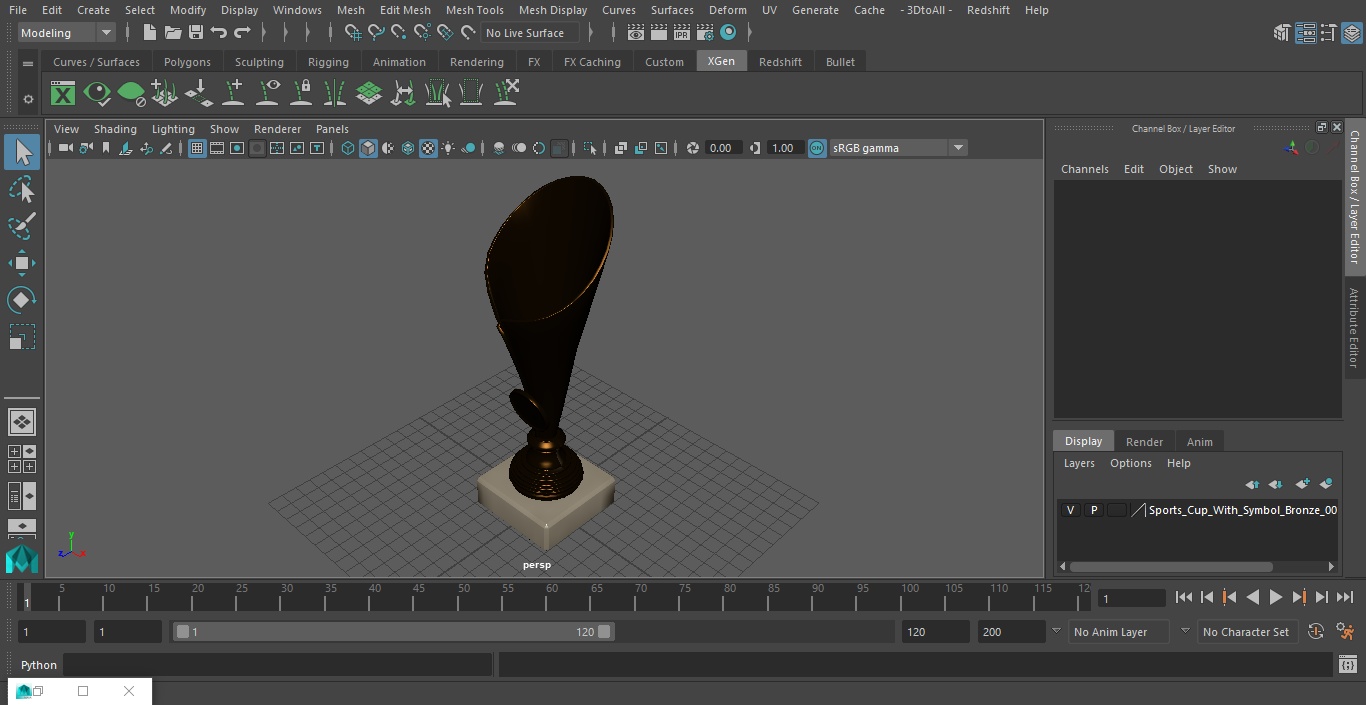Switch to the Render layer tab
Screen dimensions: 1366x705
pyautogui.click(x=1144, y=442)
